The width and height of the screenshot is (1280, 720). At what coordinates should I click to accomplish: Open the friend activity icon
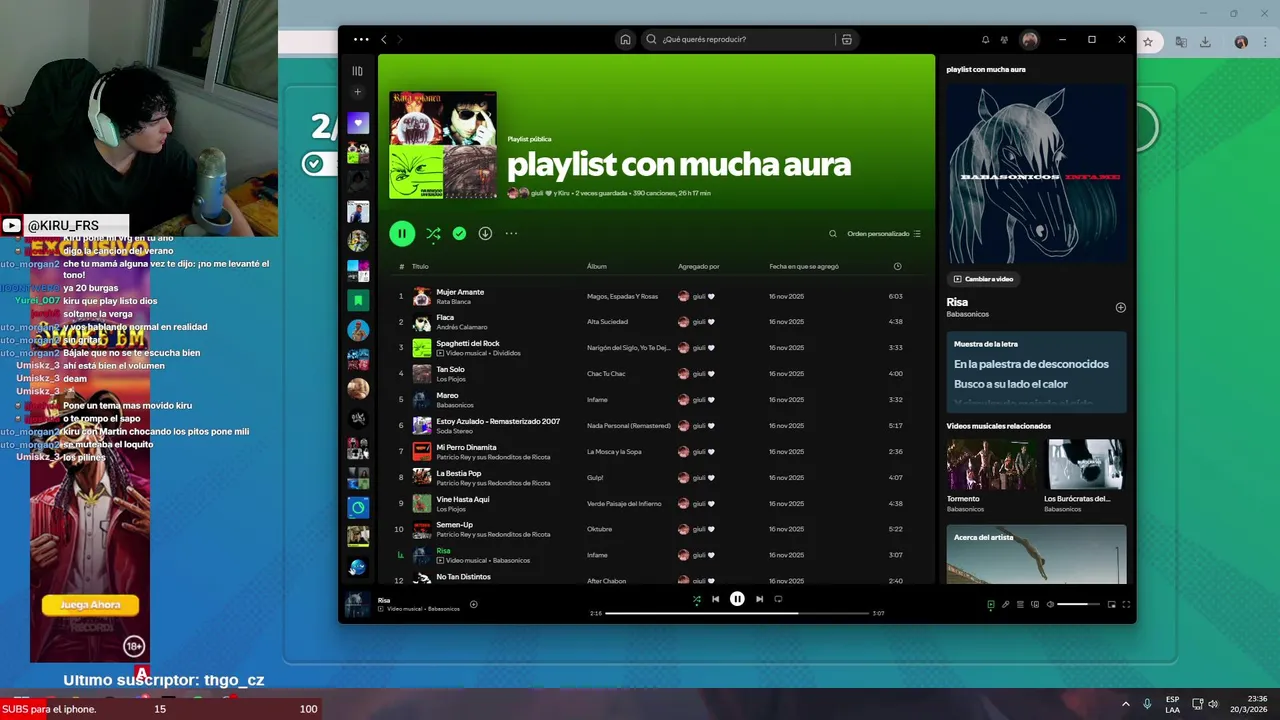pyautogui.click(x=1005, y=40)
